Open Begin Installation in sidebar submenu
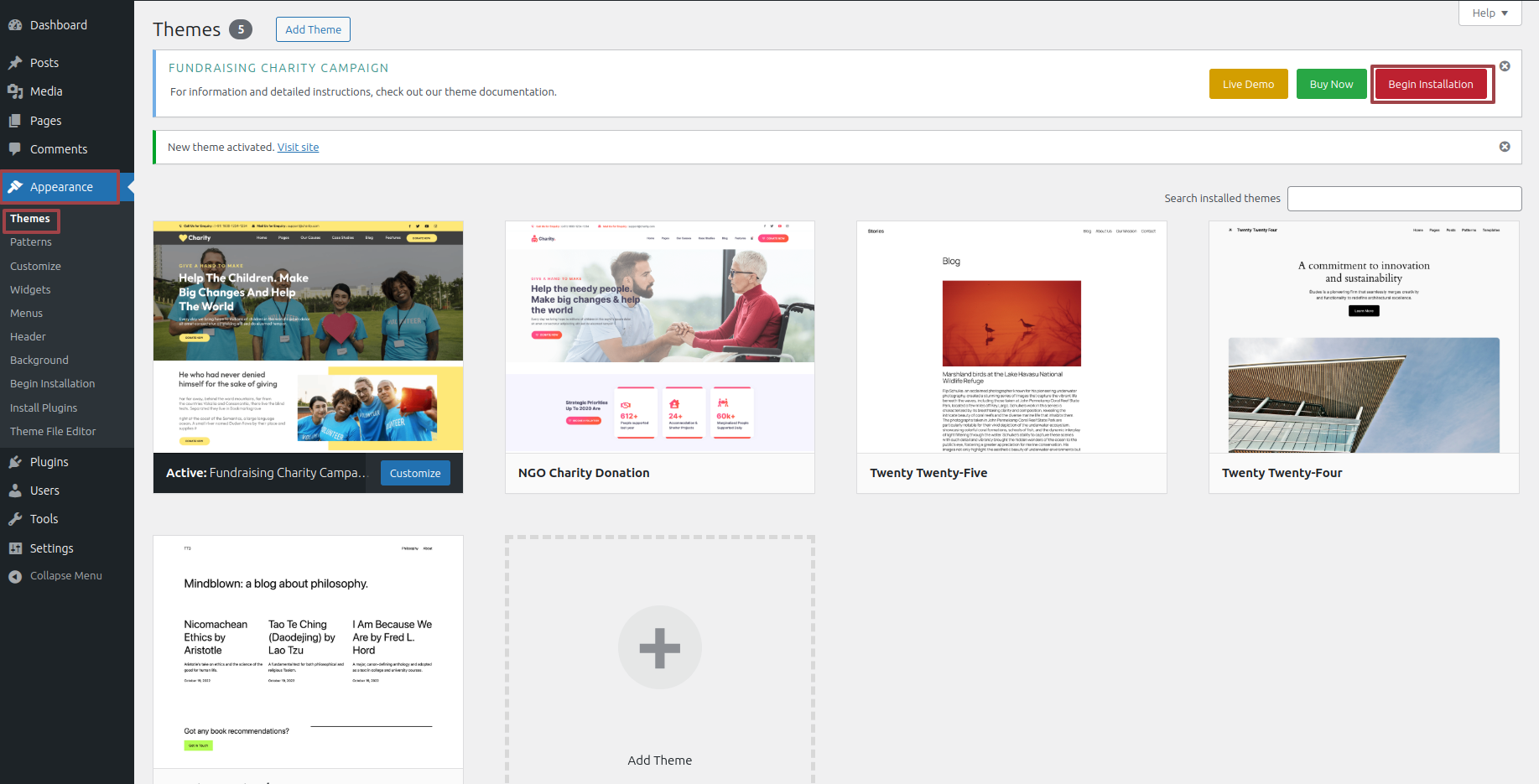The image size is (1539, 784). pyautogui.click(x=52, y=384)
